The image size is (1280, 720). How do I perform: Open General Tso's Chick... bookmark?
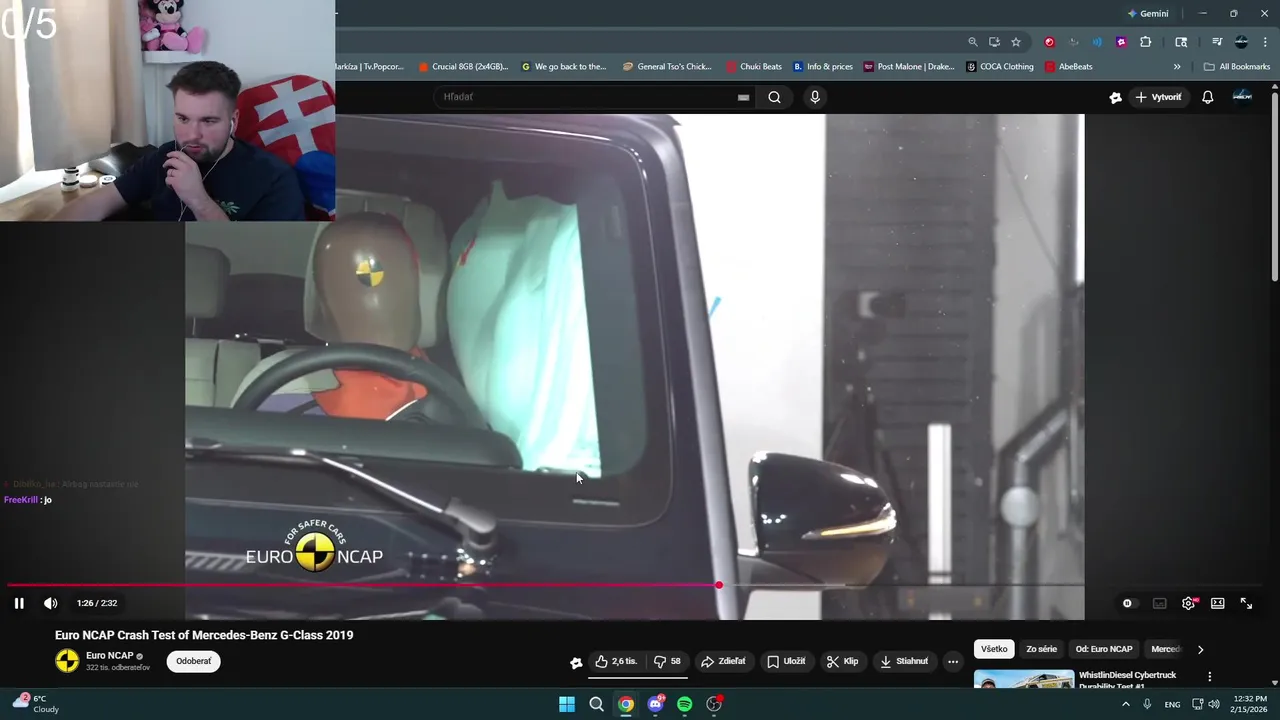point(667,67)
